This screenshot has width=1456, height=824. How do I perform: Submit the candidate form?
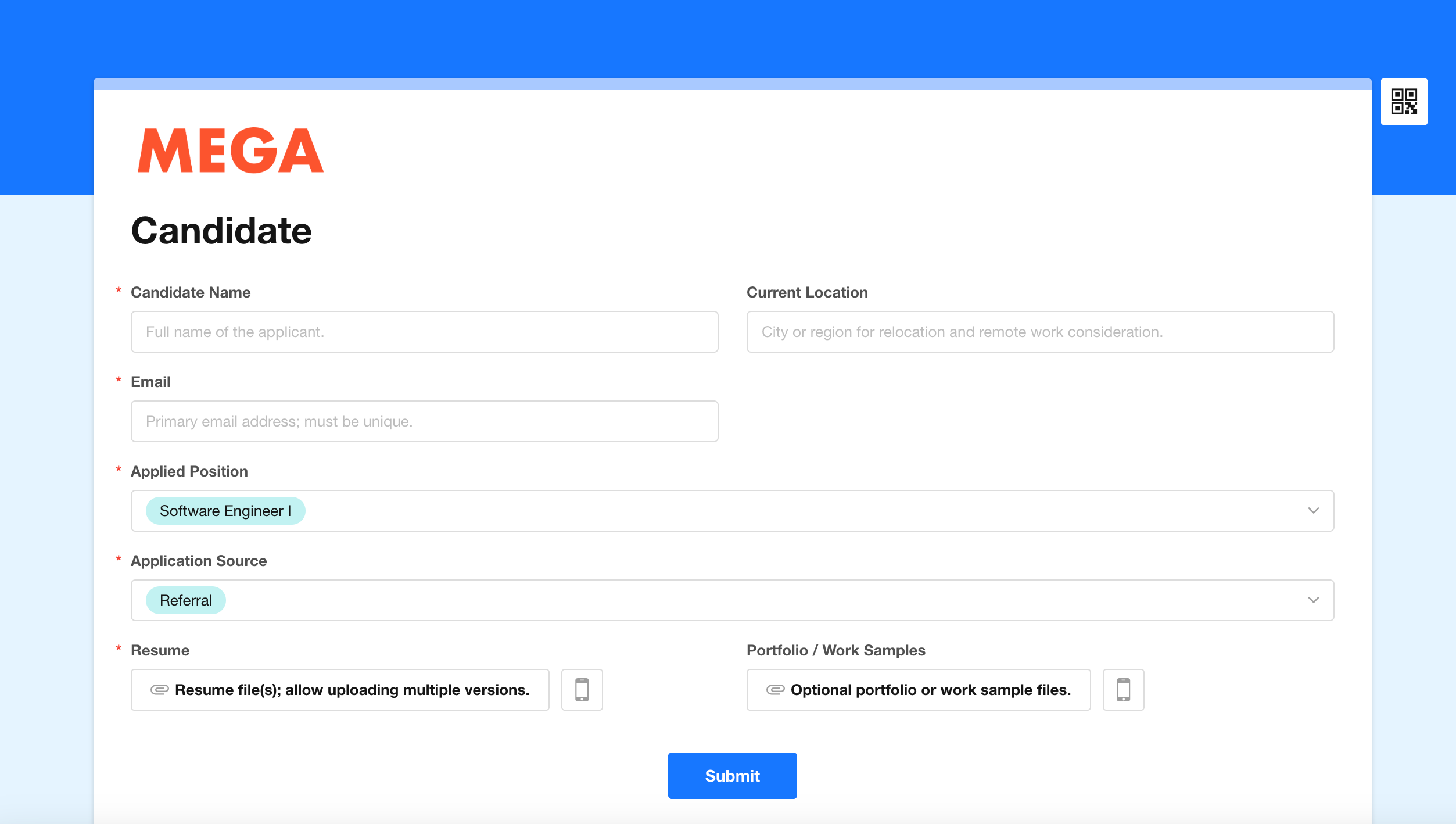[x=732, y=776]
